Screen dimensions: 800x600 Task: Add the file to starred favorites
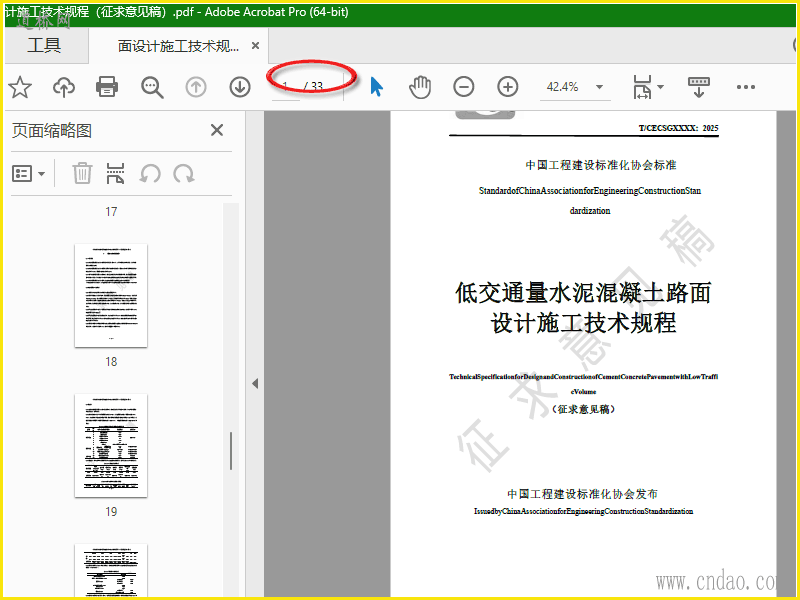point(20,87)
